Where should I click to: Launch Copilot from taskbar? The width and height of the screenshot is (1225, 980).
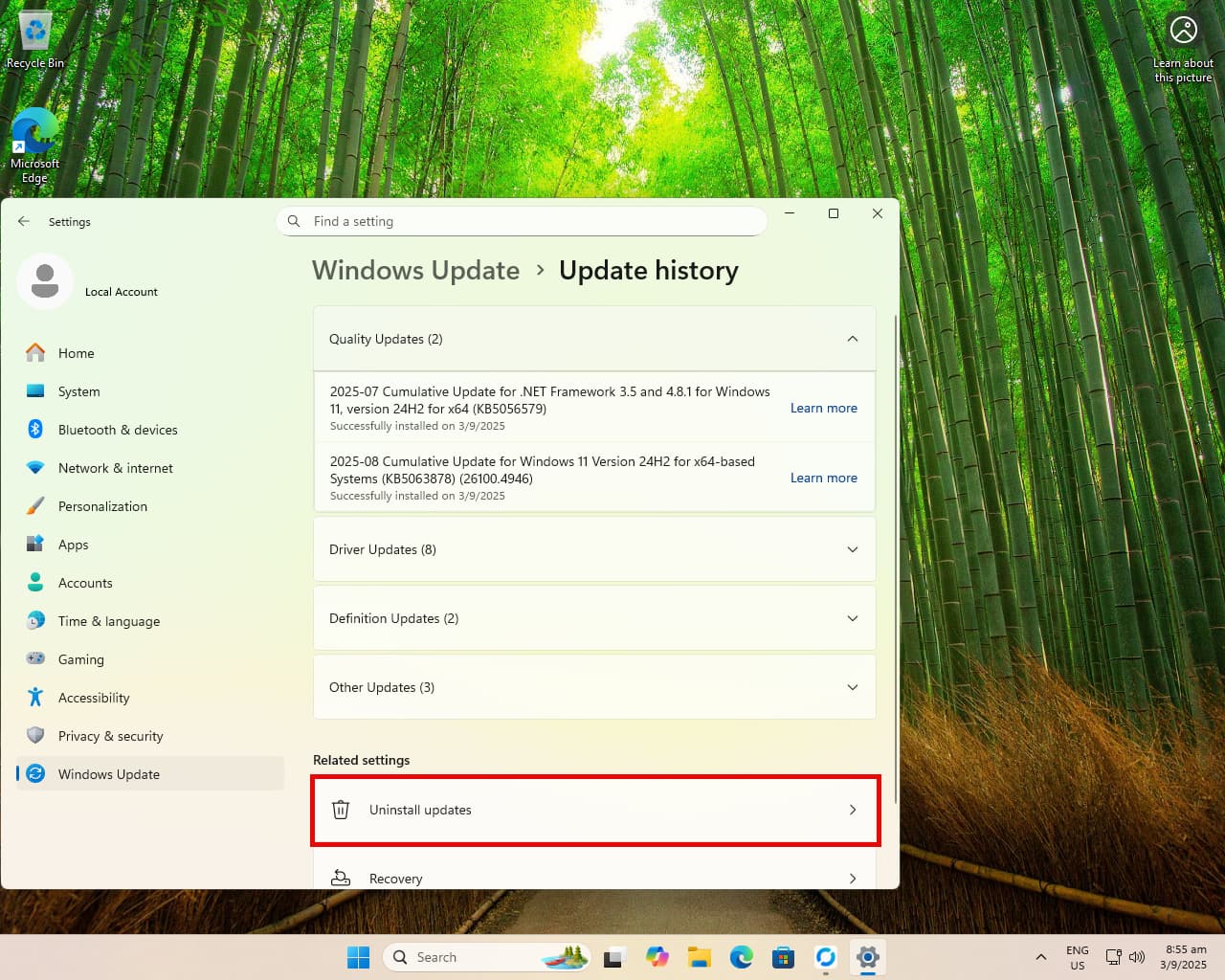(657, 957)
